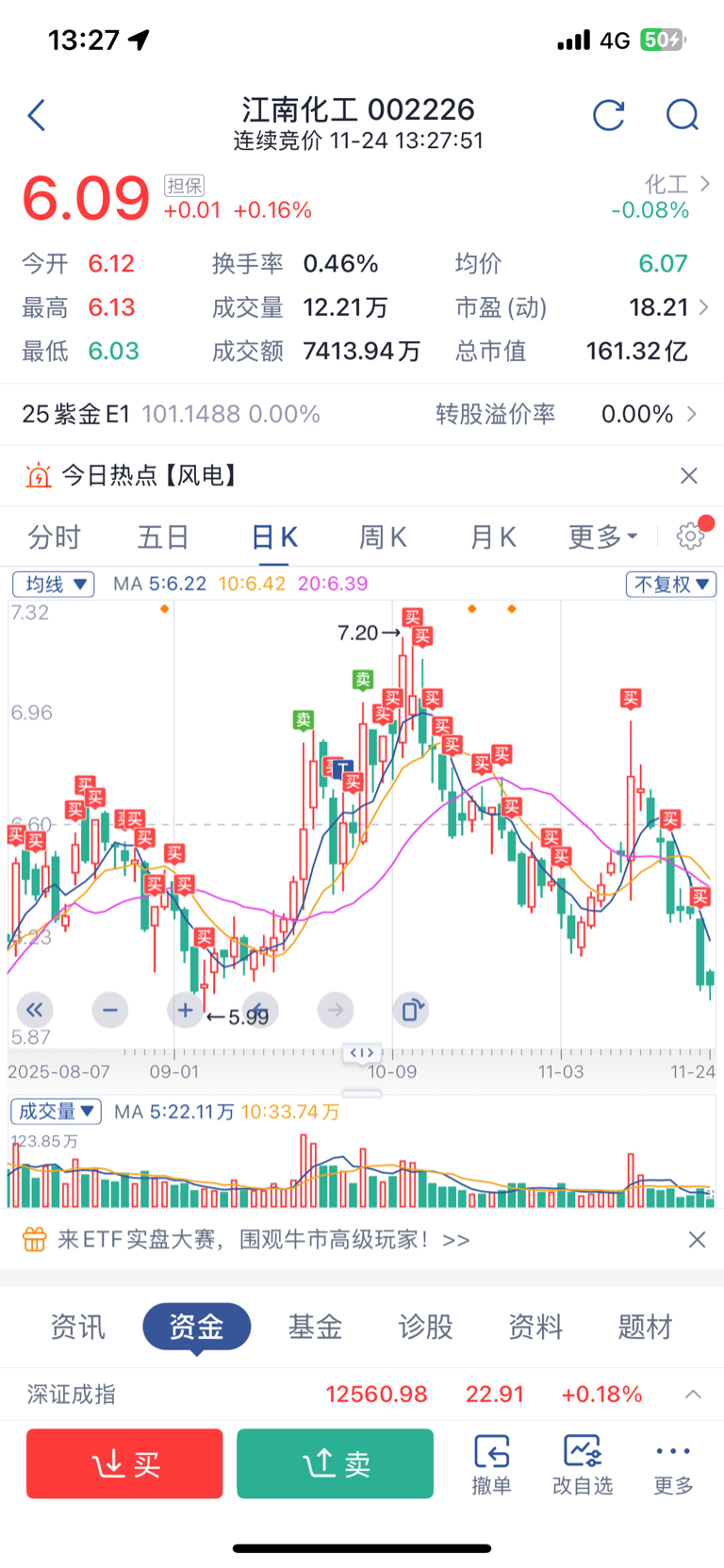Refresh the stock quote data
Viewport: 724px width, 1568px height.
[609, 115]
